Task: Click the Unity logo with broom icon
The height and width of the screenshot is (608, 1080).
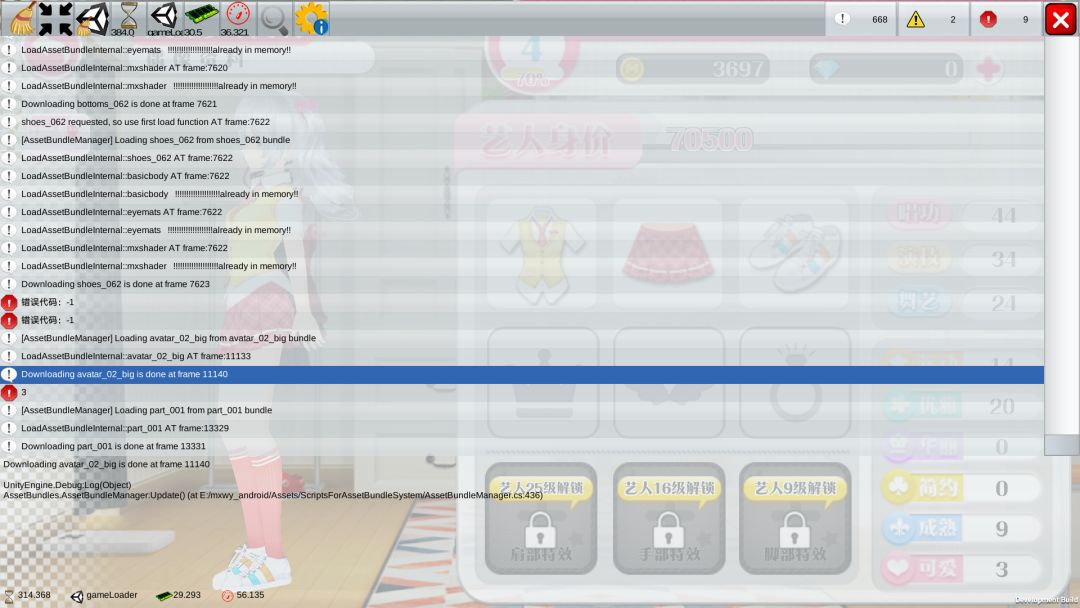Action: (x=92, y=19)
